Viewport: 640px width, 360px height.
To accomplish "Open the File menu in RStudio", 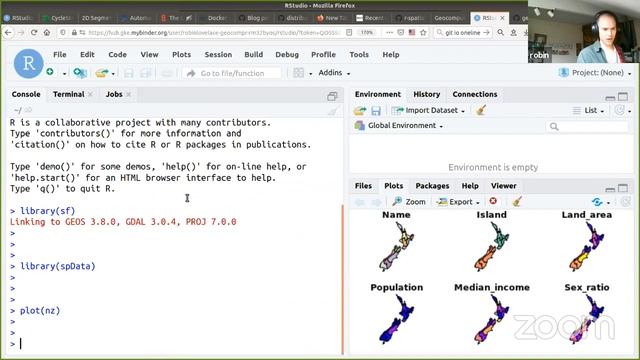I will (60, 55).
